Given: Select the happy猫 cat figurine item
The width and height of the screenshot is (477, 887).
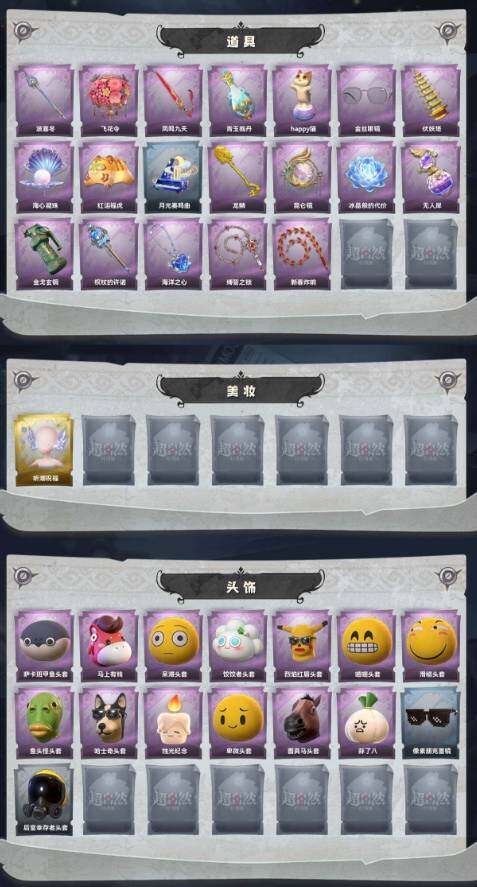Looking at the screenshot, I should point(302,101).
